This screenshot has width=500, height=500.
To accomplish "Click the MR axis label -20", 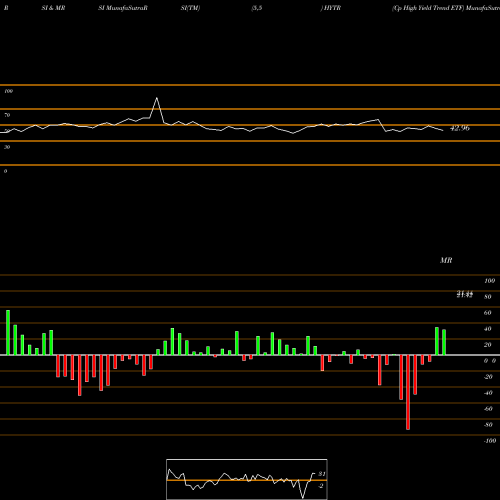I will point(488,377).
